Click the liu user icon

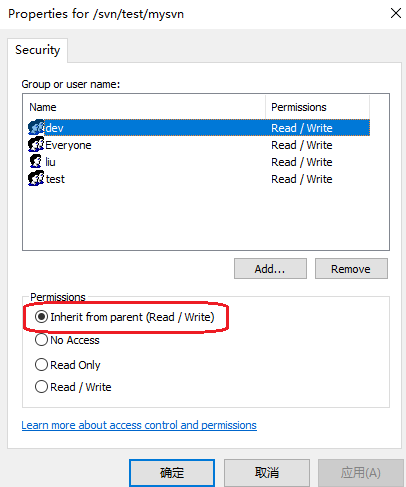[35, 162]
